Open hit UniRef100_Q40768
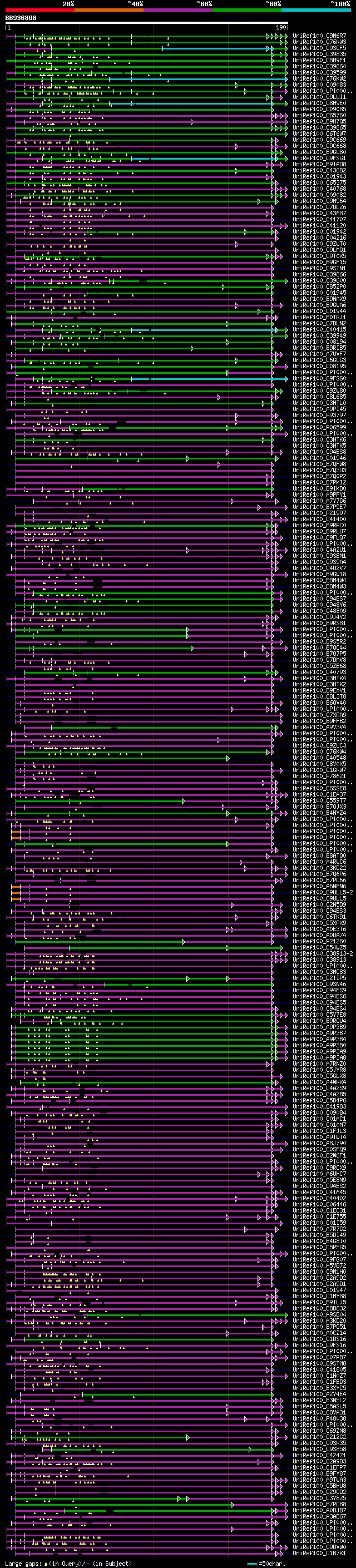This screenshot has width=356, height=1568. point(319,189)
